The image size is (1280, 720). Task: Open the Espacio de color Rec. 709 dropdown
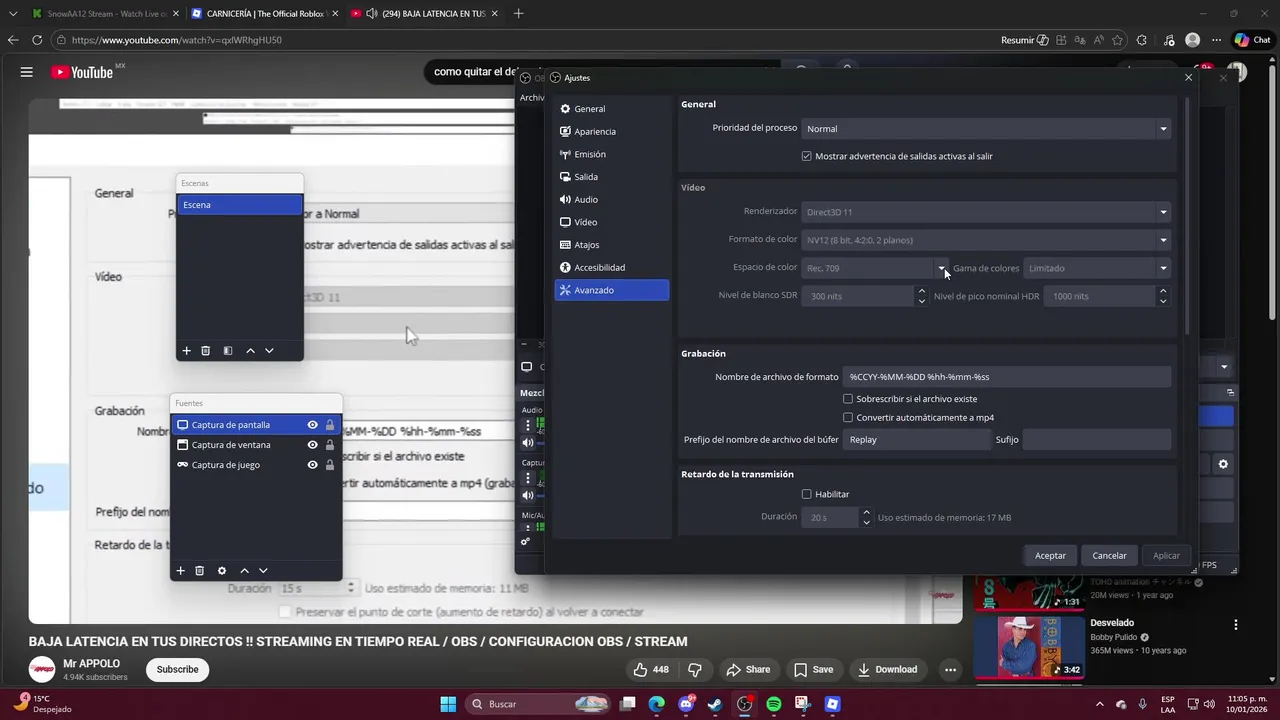tap(875, 268)
